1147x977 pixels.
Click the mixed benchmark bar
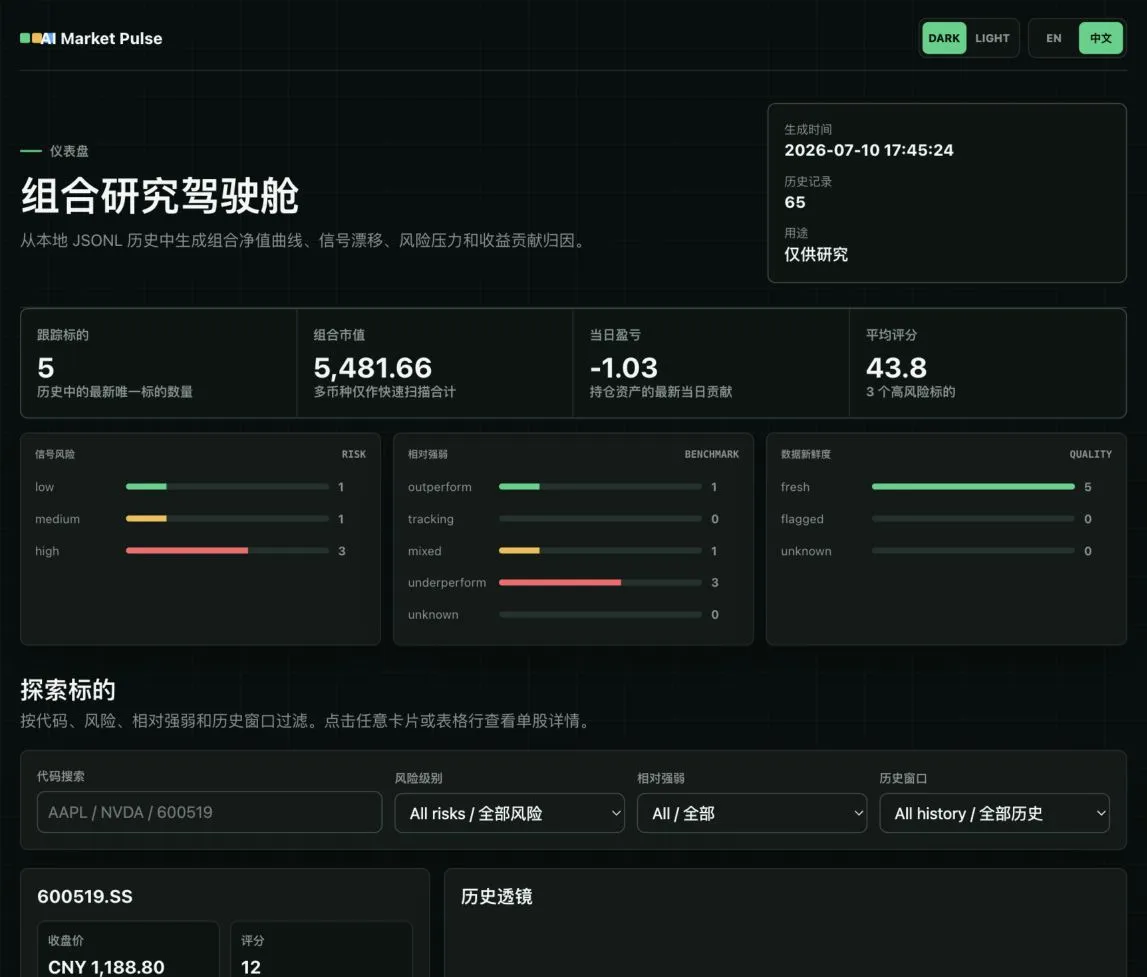tap(600, 551)
